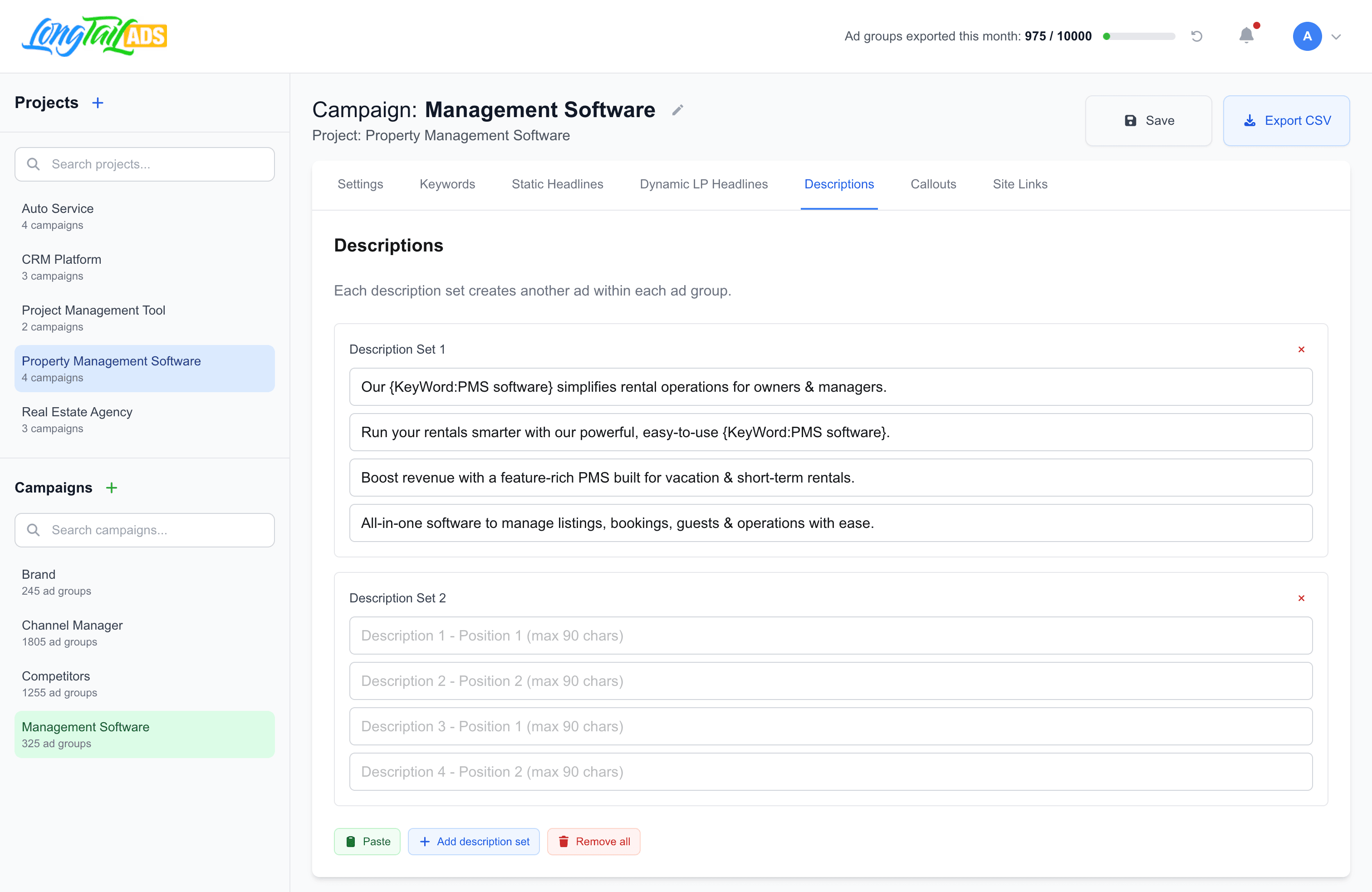Click Add description set
Image resolution: width=1372 pixels, height=892 pixels.
click(x=473, y=841)
